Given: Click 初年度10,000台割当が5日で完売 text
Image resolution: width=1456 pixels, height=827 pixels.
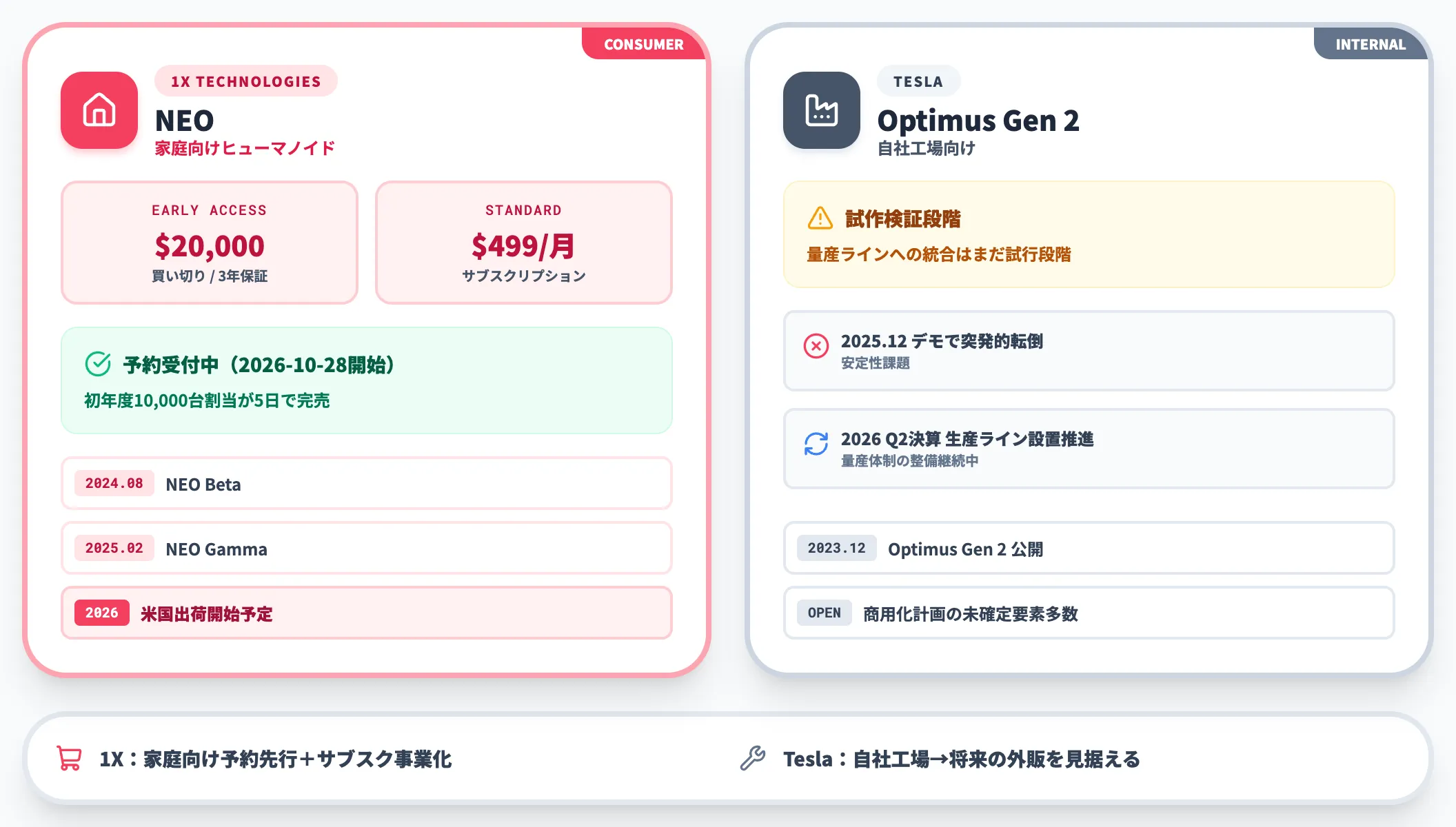Looking at the screenshot, I should (x=207, y=400).
